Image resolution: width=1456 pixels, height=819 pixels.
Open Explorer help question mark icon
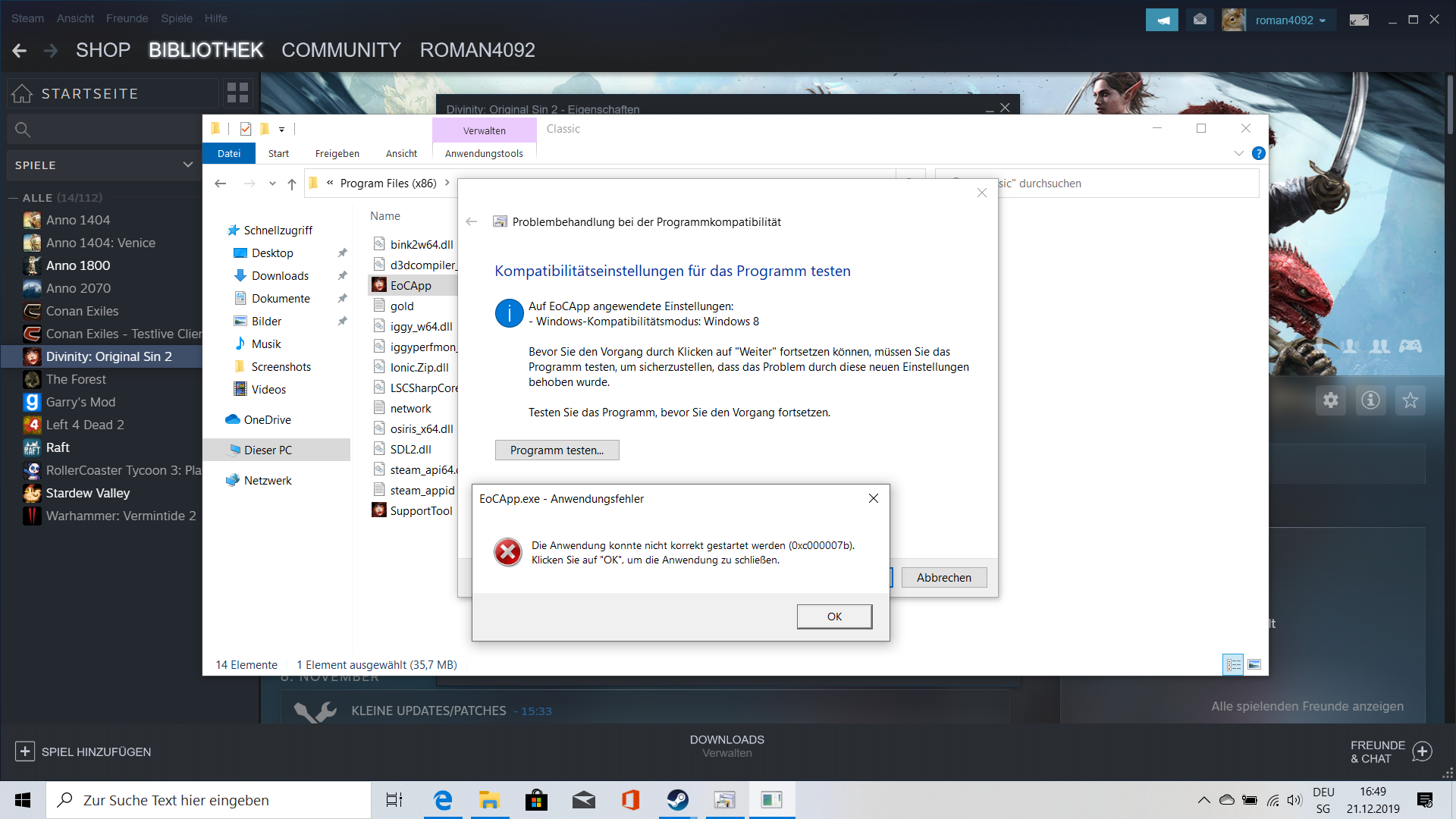[x=1259, y=153]
